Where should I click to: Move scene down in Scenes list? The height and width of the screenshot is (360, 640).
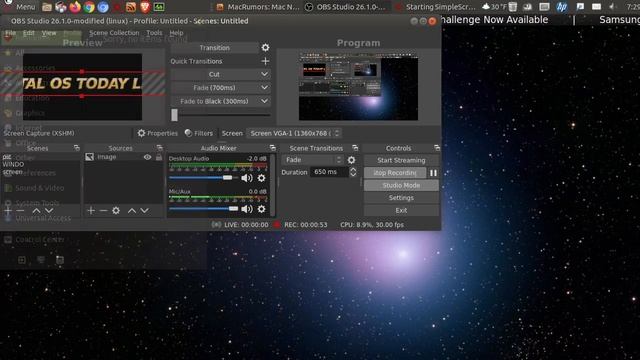(49, 211)
